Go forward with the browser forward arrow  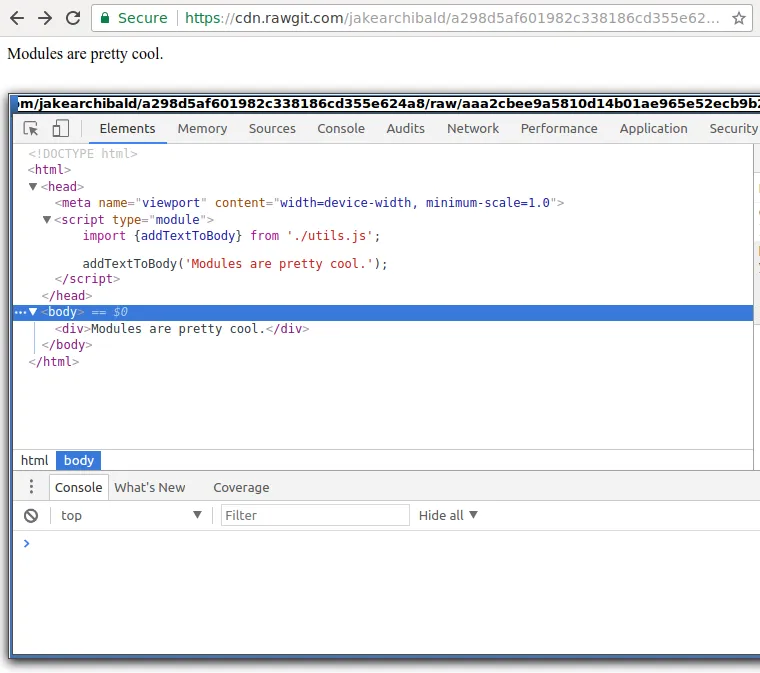coord(45,18)
